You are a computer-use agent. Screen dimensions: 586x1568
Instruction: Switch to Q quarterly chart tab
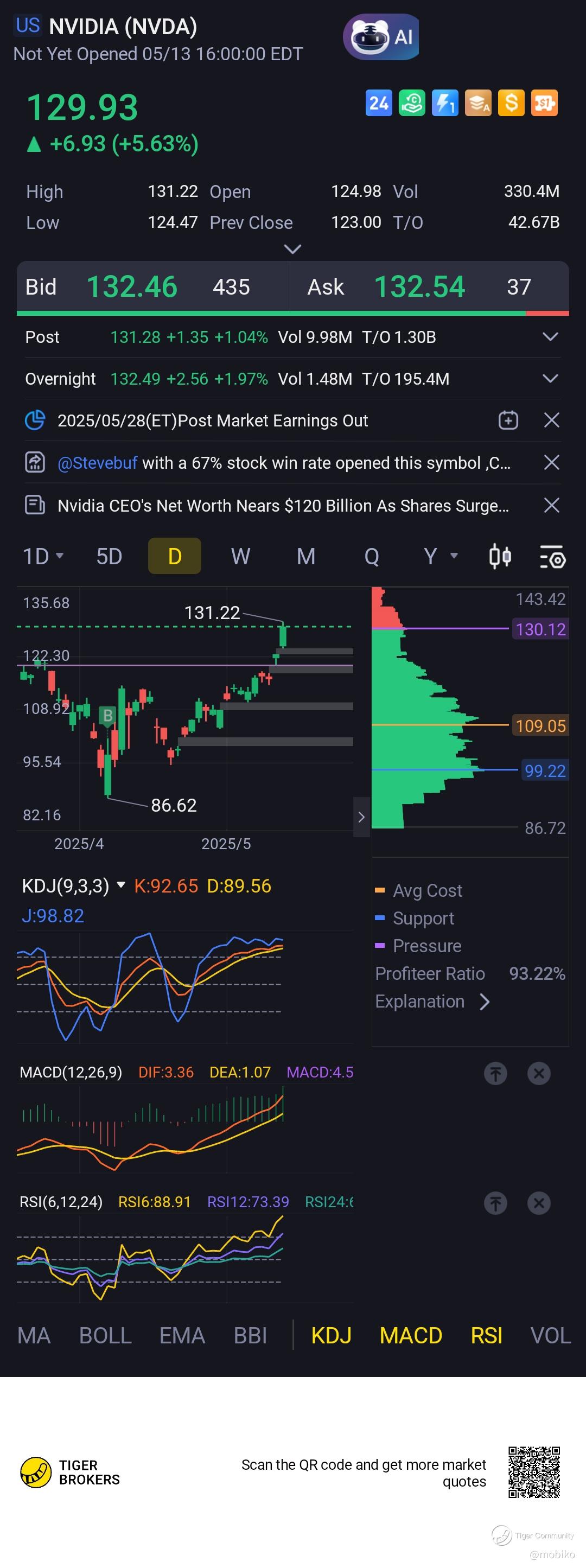pos(372,556)
